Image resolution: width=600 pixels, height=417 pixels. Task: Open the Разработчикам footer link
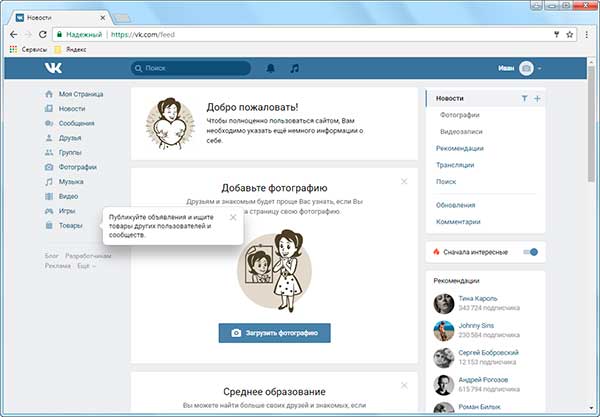point(89,256)
